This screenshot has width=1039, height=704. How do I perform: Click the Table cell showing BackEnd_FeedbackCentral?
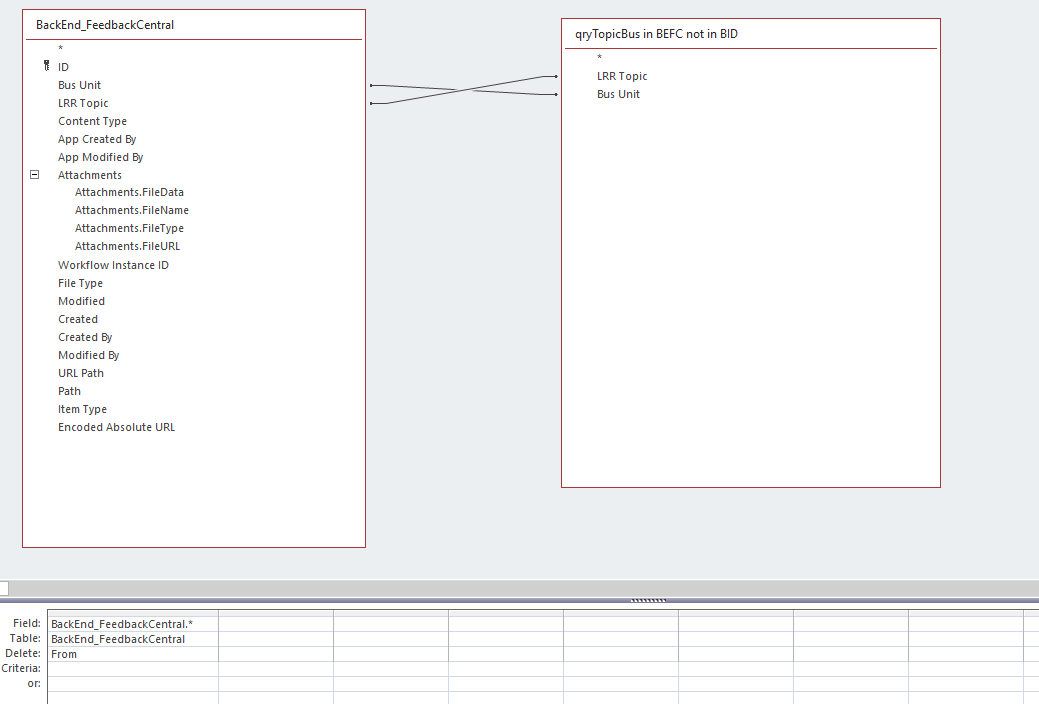(133, 639)
